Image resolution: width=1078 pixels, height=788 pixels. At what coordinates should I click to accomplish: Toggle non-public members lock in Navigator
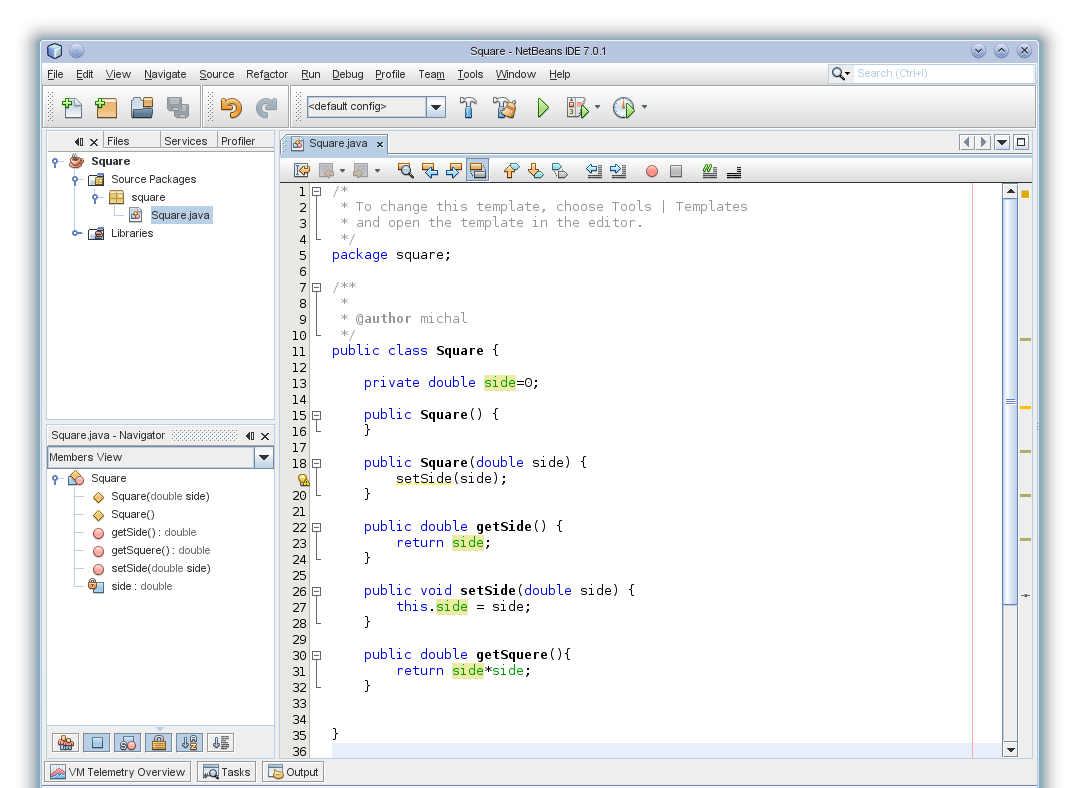point(158,742)
